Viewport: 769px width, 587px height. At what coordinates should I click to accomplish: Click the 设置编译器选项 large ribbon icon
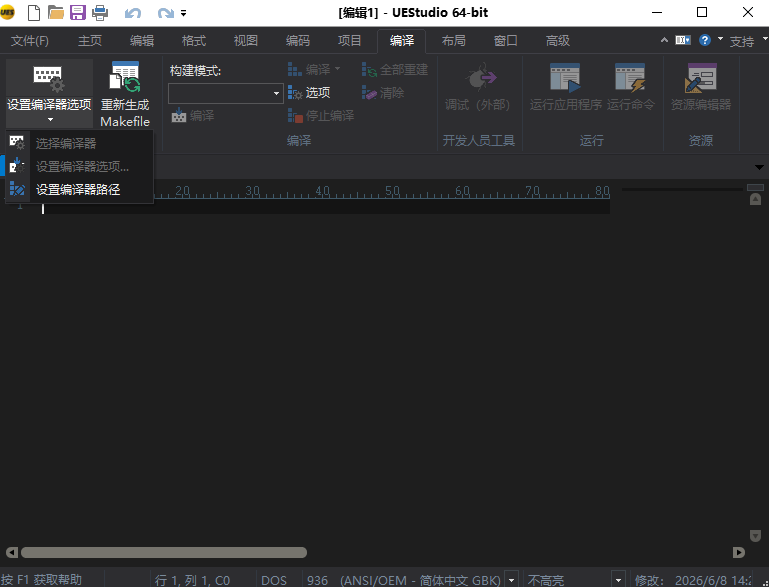coord(49,78)
